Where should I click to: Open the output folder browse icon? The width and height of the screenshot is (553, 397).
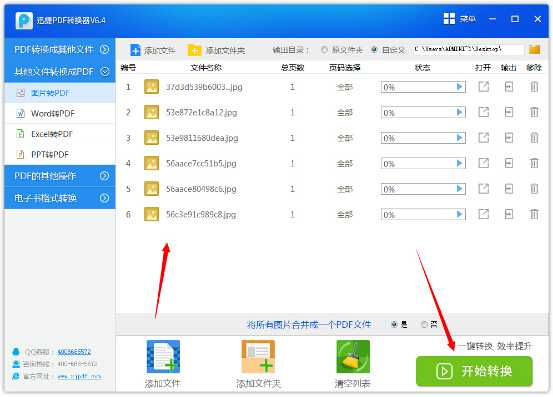(x=534, y=49)
